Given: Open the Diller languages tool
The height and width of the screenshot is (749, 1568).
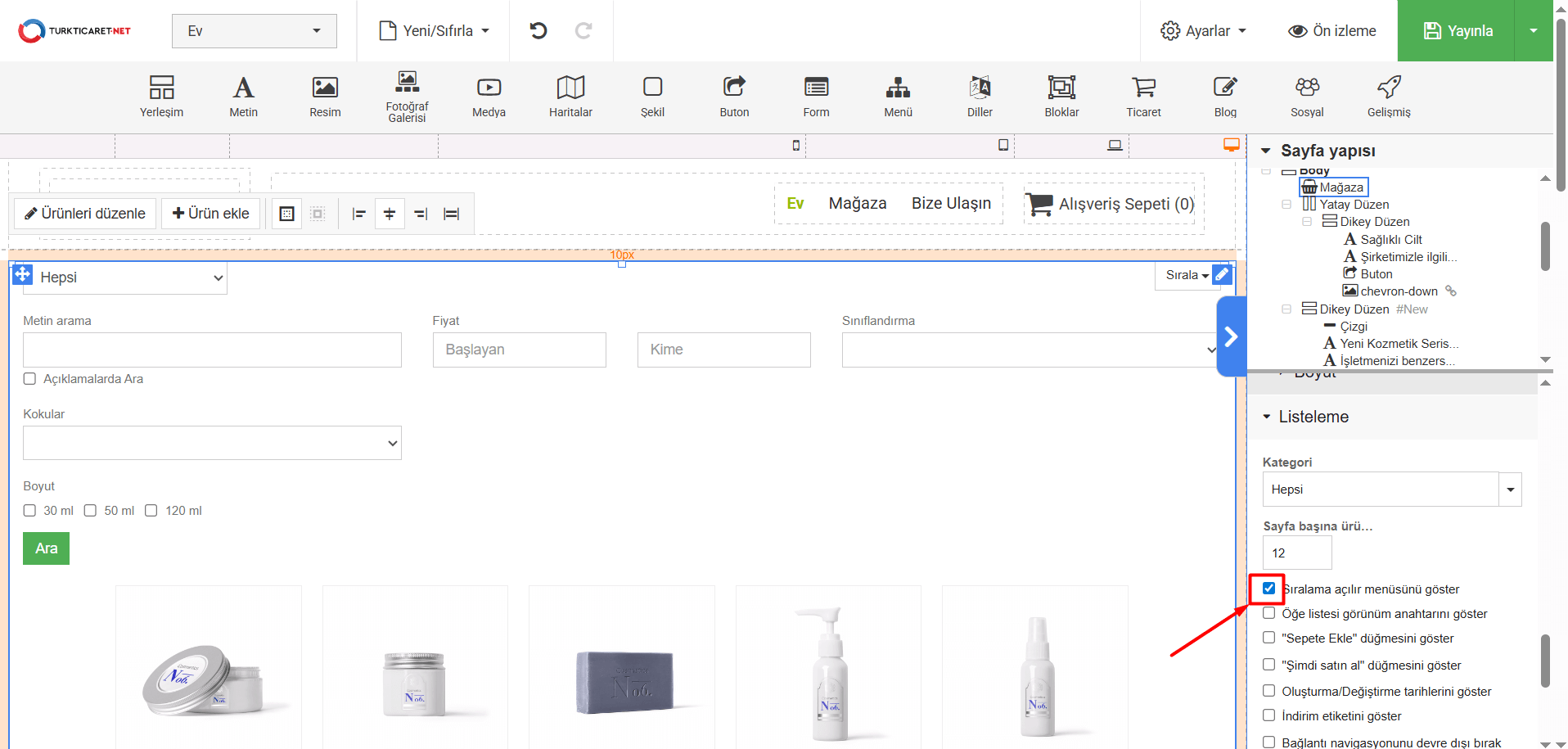Looking at the screenshot, I should coord(980,96).
